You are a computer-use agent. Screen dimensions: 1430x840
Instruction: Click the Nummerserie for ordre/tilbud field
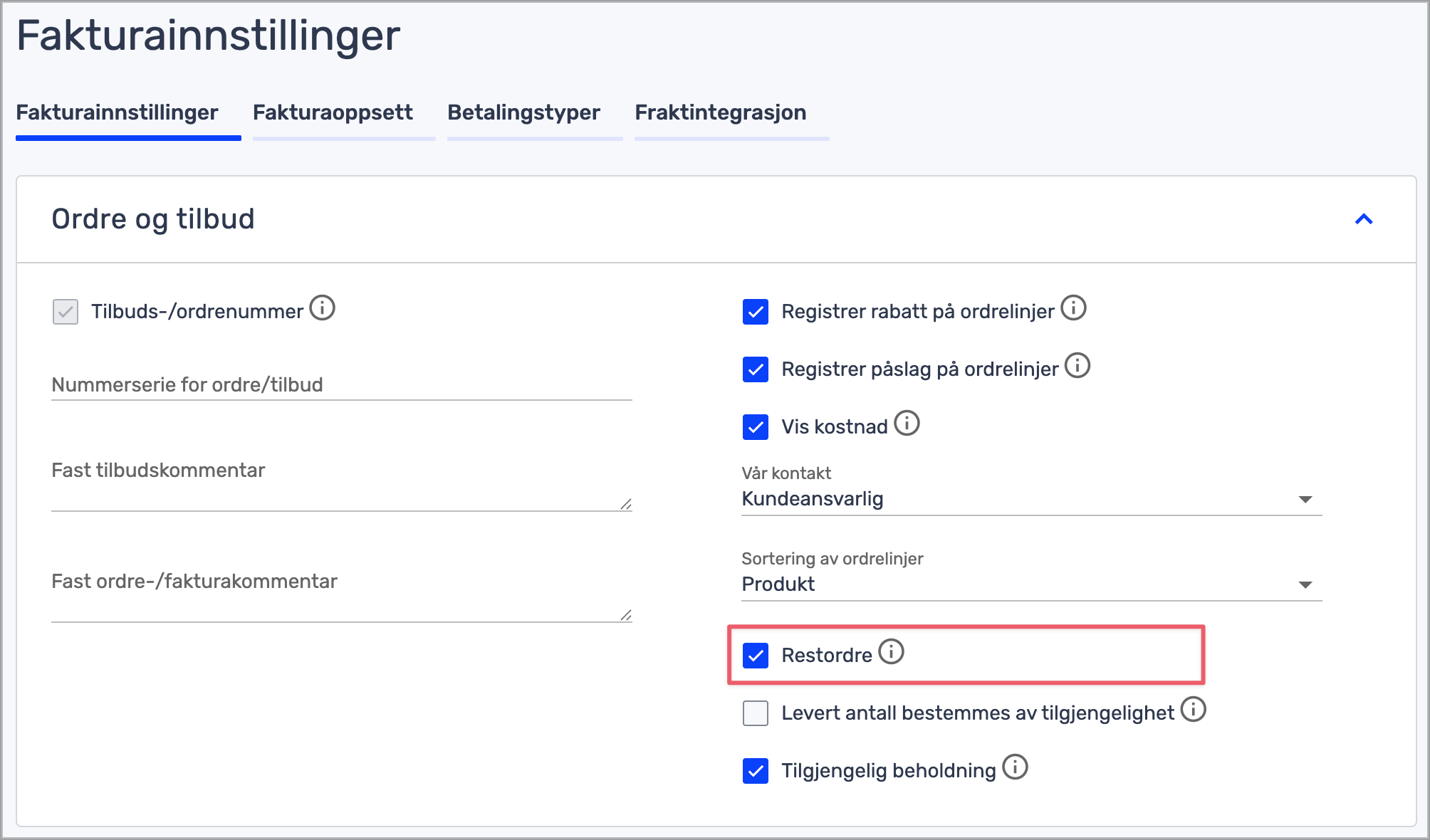pos(341,385)
